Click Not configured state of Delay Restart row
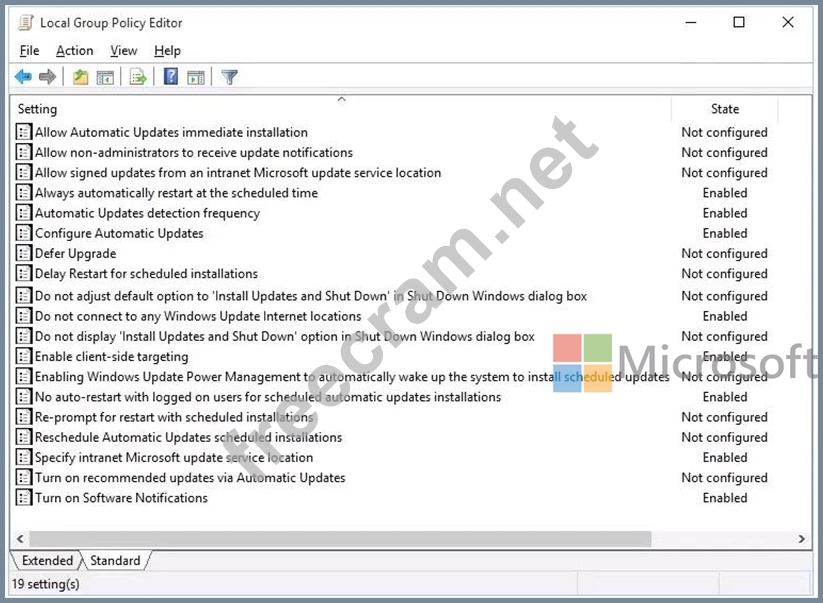This screenshot has width=823, height=603. pyautogui.click(x=724, y=273)
